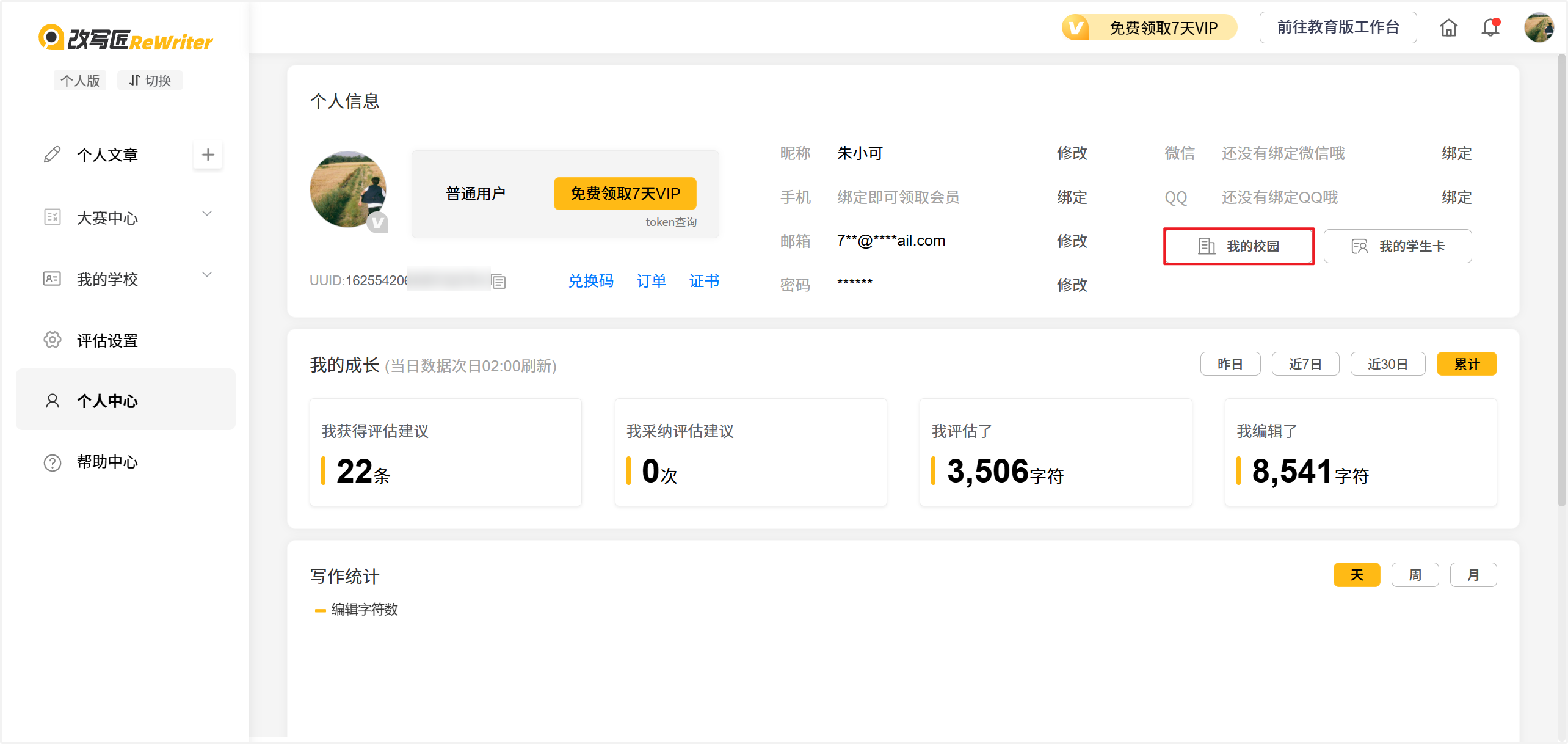Select the 昨日 time range
Viewport: 1568px width, 744px height.
click(x=1230, y=364)
